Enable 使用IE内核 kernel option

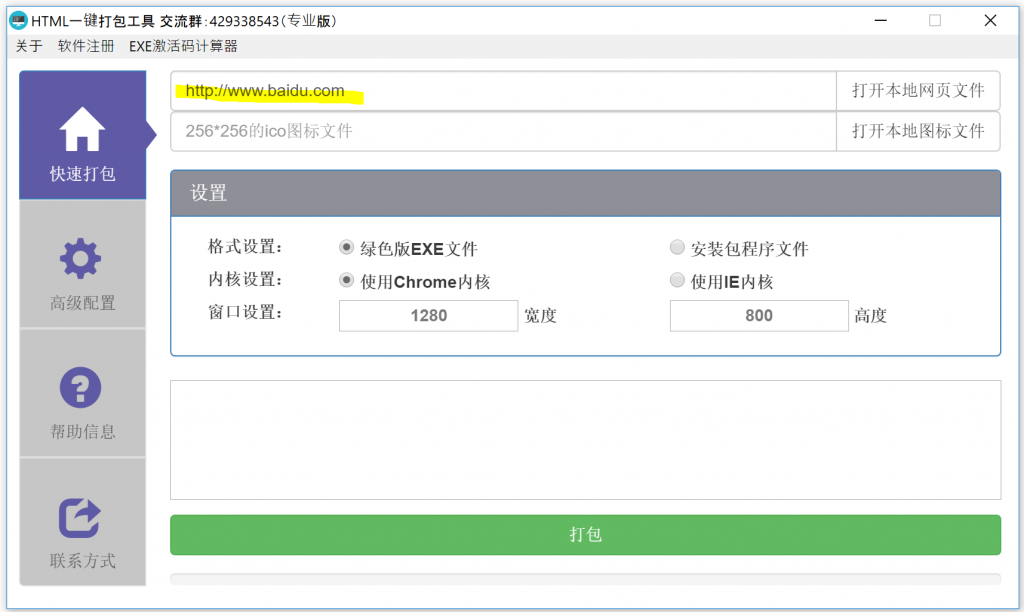click(677, 280)
